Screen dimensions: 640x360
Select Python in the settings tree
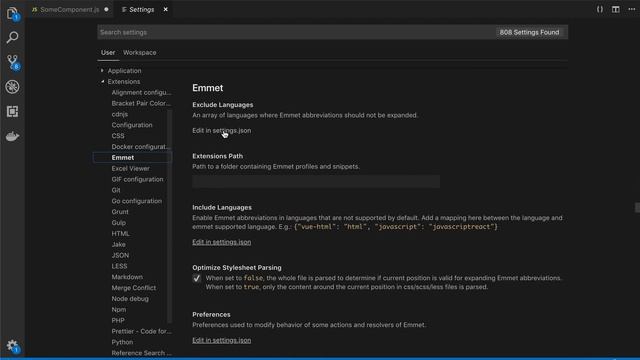pos(122,342)
